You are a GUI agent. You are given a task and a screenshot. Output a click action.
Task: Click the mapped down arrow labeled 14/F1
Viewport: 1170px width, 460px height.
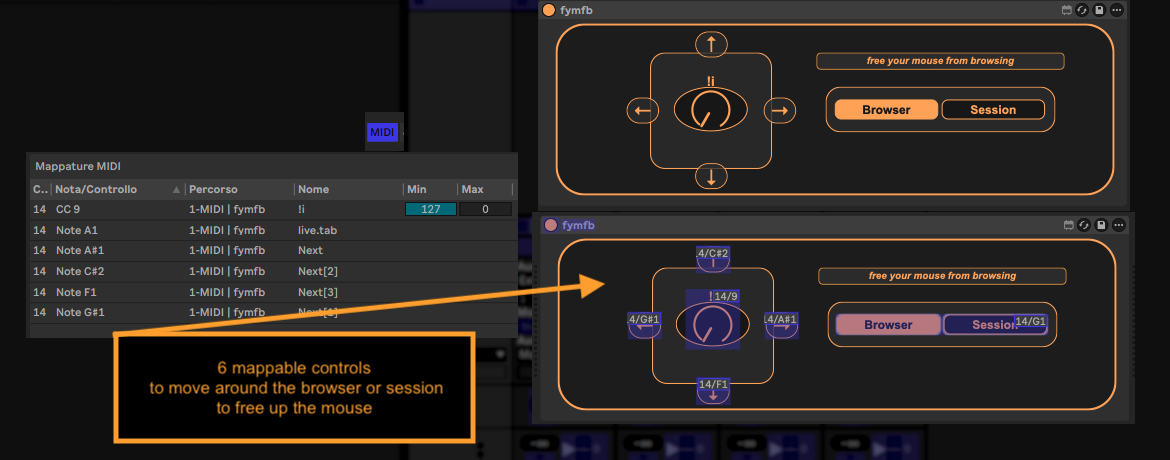[x=713, y=391]
